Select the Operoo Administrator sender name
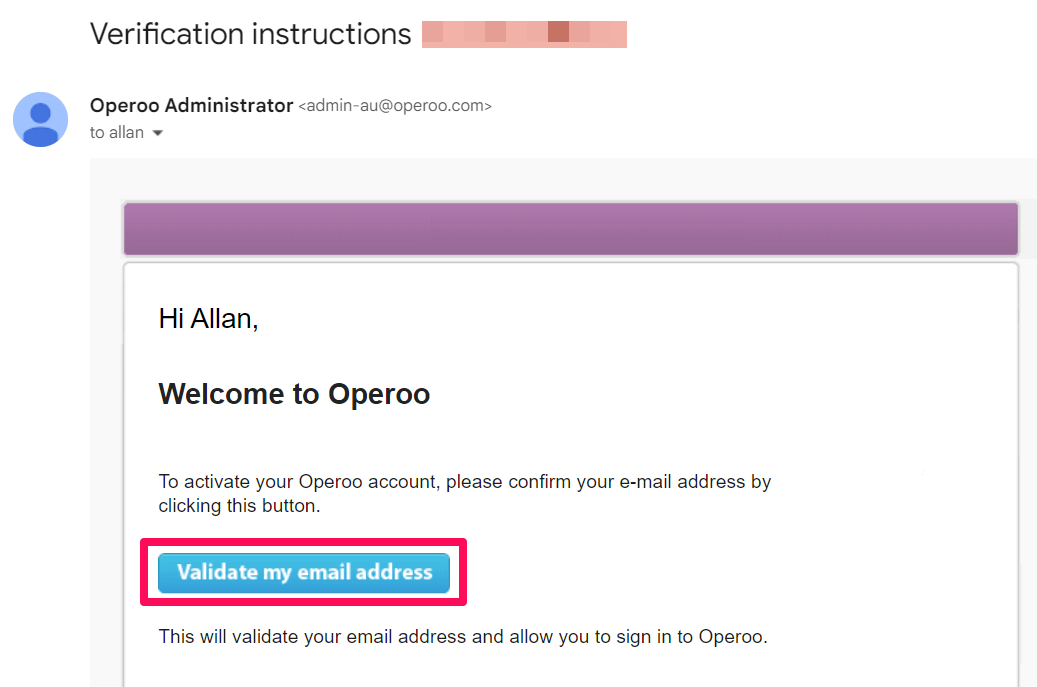Viewport: 1037px width, 687px height. (191, 105)
